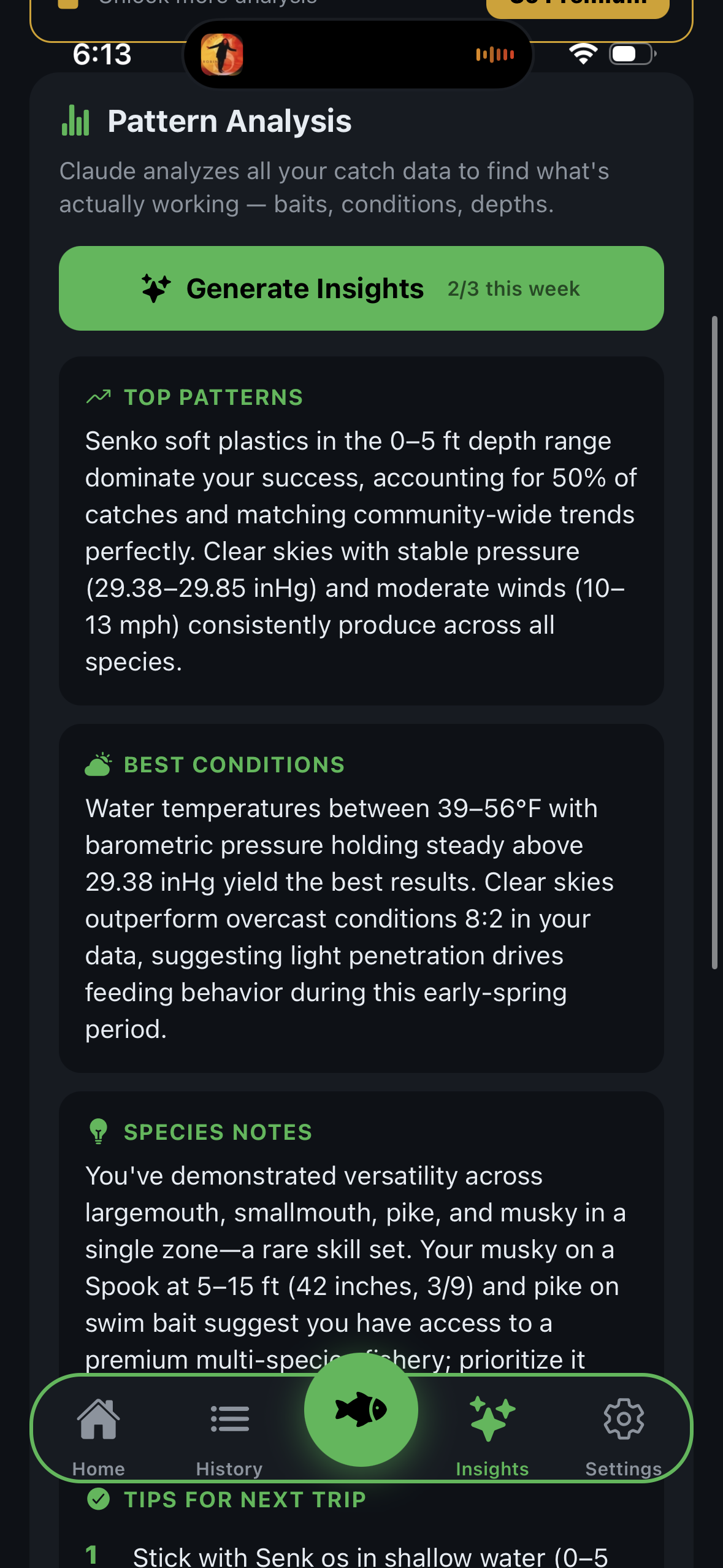Tap the Top Patterns trend arrow icon

[99, 397]
